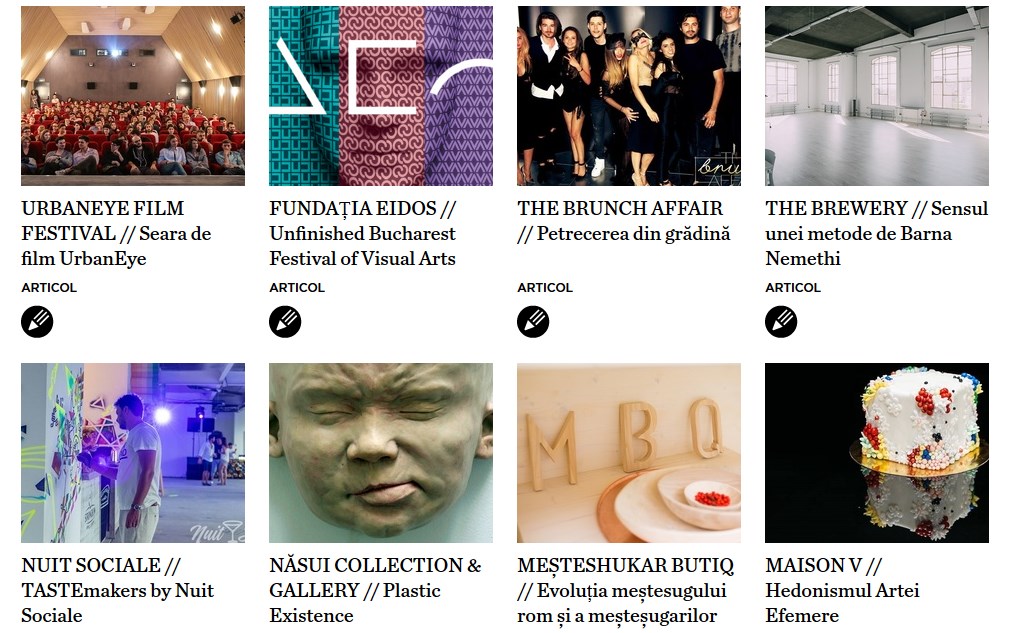Click pencil icon under Fundația Eidos article

click(x=285, y=322)
